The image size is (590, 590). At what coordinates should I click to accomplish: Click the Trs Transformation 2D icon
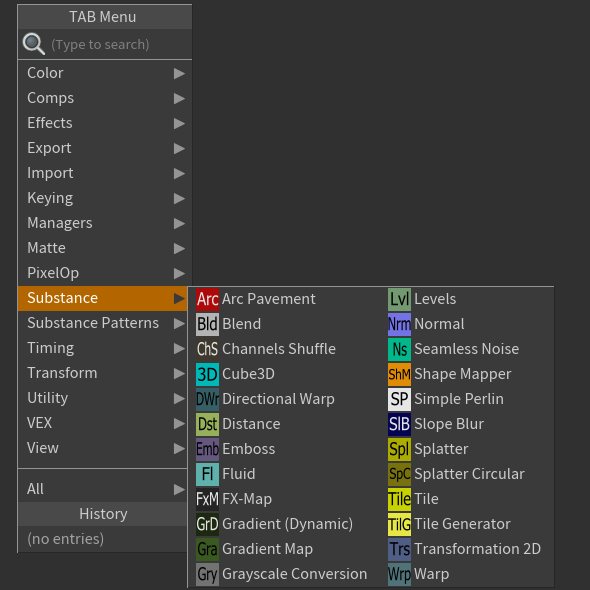point(400,549)
